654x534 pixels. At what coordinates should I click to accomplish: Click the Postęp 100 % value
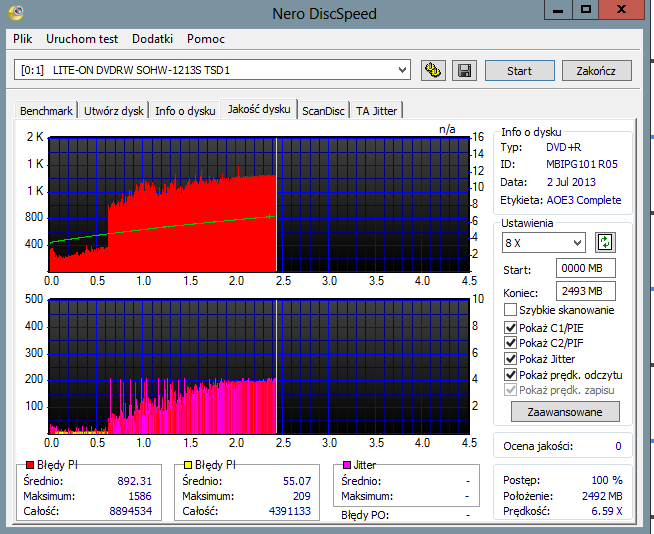607,480
